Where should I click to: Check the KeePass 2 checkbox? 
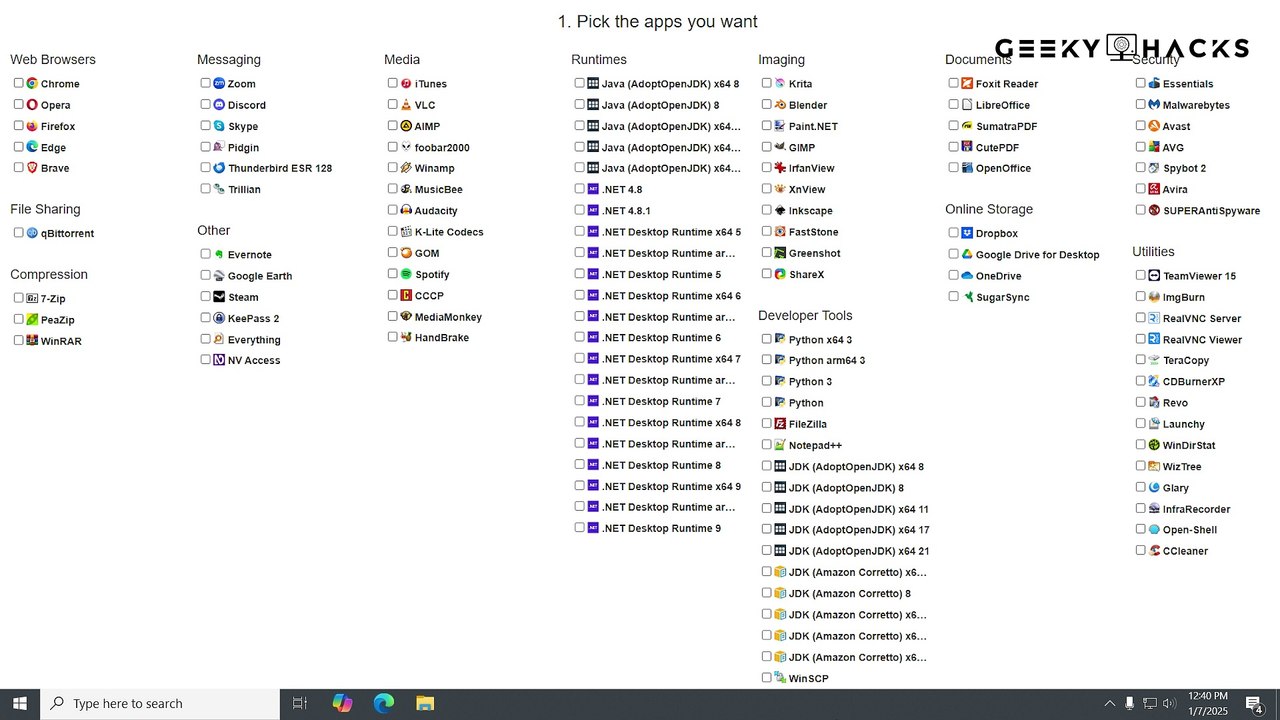click(x=206, y=317)
